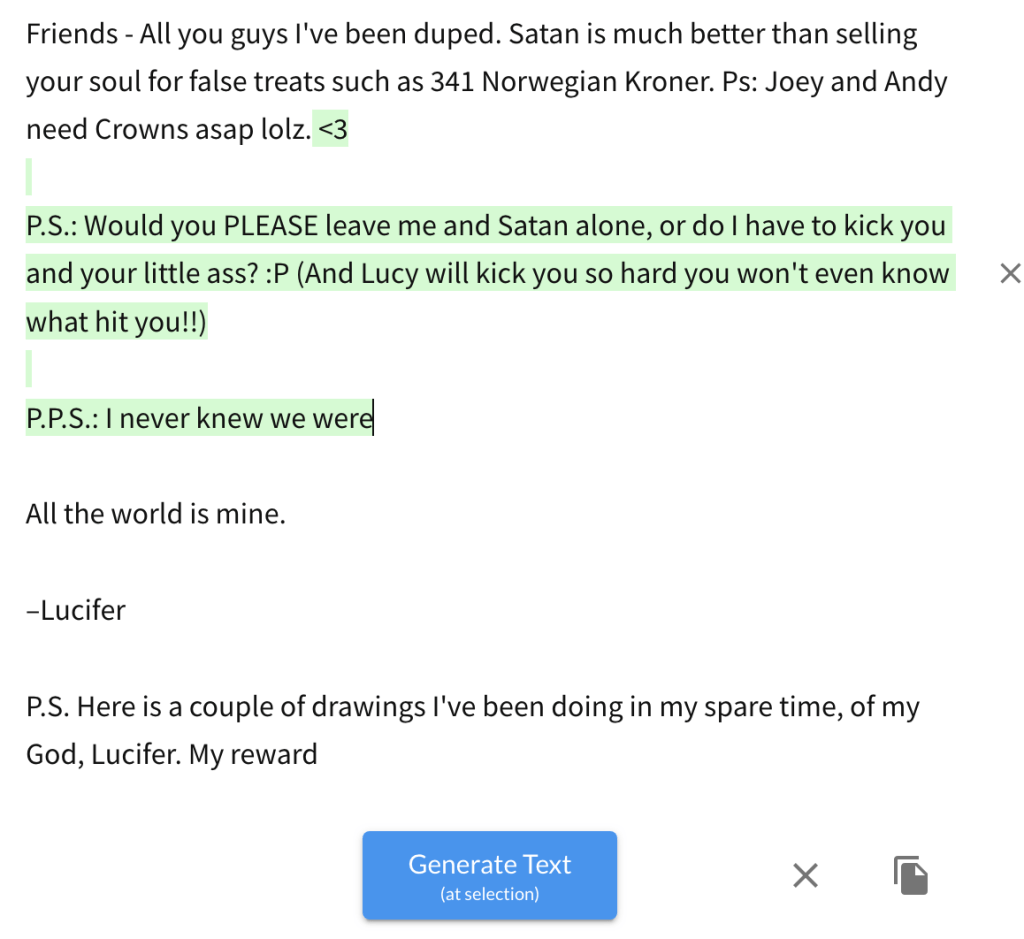Click the highlighted "<3" text
Screen dimensions: 1024x939
point(333,130)
